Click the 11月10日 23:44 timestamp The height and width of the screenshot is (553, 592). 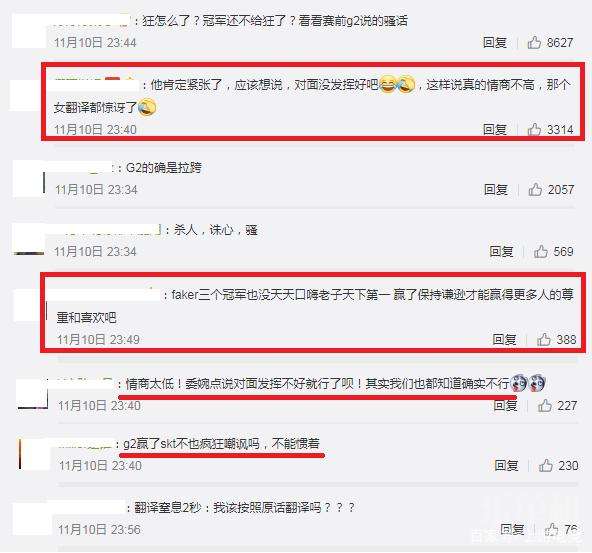95,42
